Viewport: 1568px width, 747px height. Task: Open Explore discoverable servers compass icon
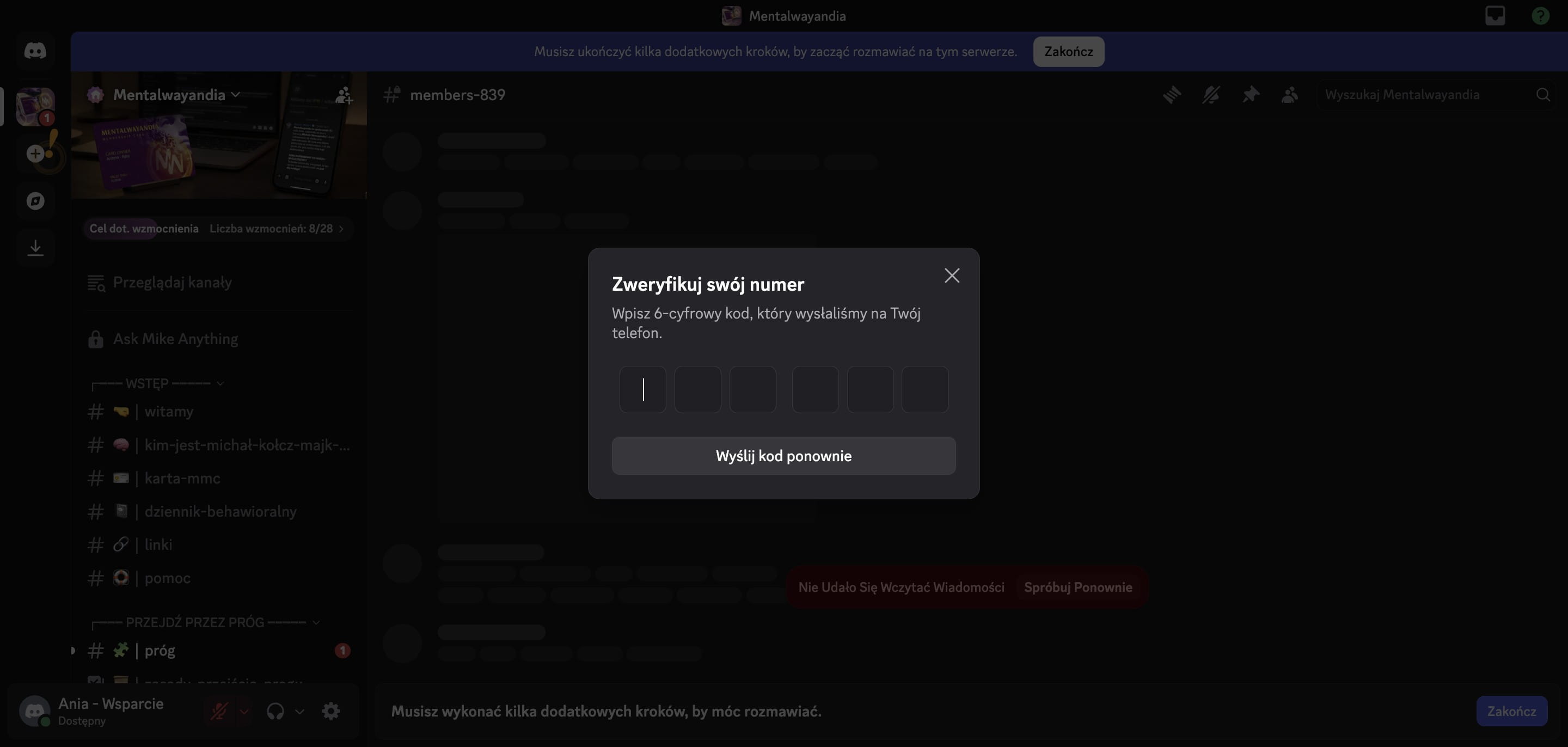pyautogui.click(x=35, y=200)
